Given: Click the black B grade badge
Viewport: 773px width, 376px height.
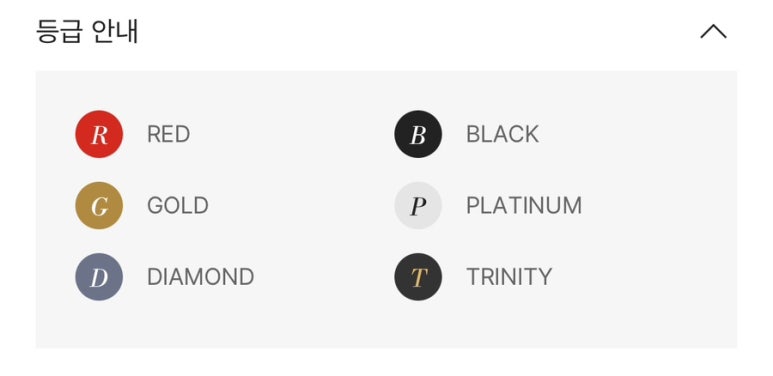Looking at the screenshot, I should click(418, 134).
